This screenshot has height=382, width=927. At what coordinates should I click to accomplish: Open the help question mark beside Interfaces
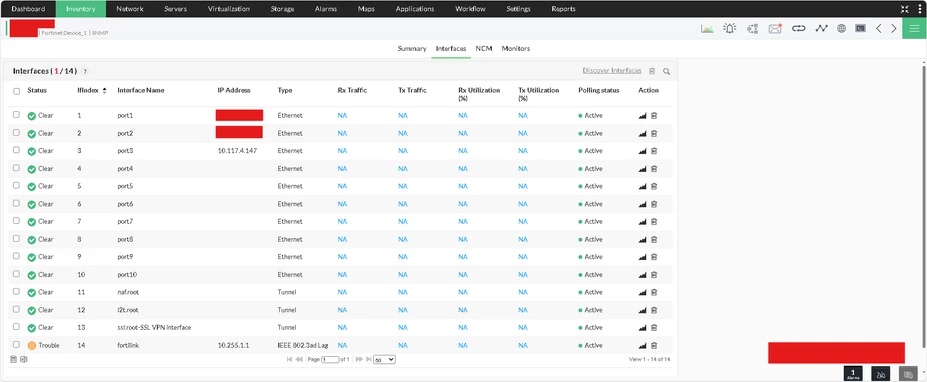85,72
